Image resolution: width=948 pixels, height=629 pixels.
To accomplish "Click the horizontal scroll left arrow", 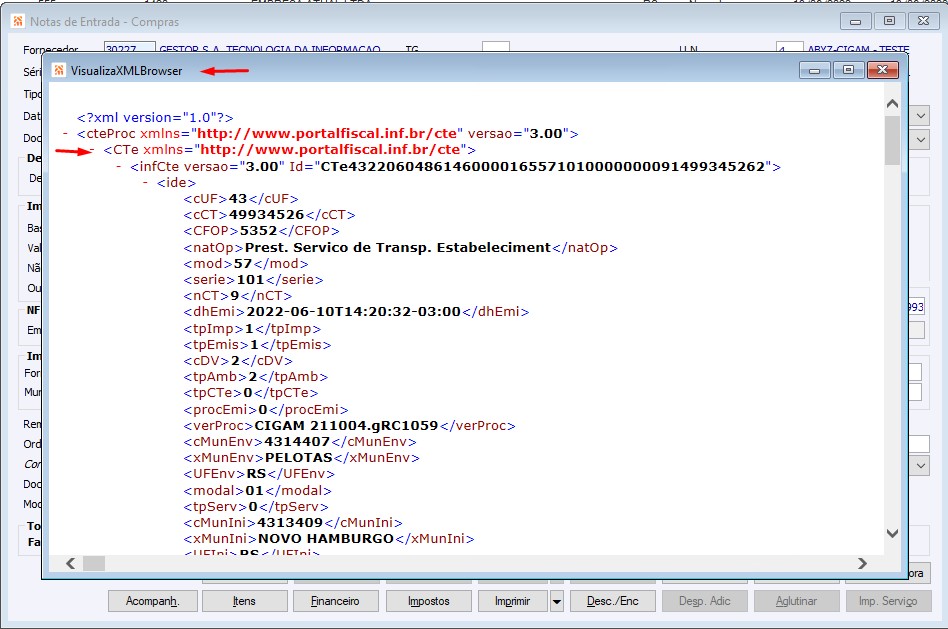I will (71, 563).
